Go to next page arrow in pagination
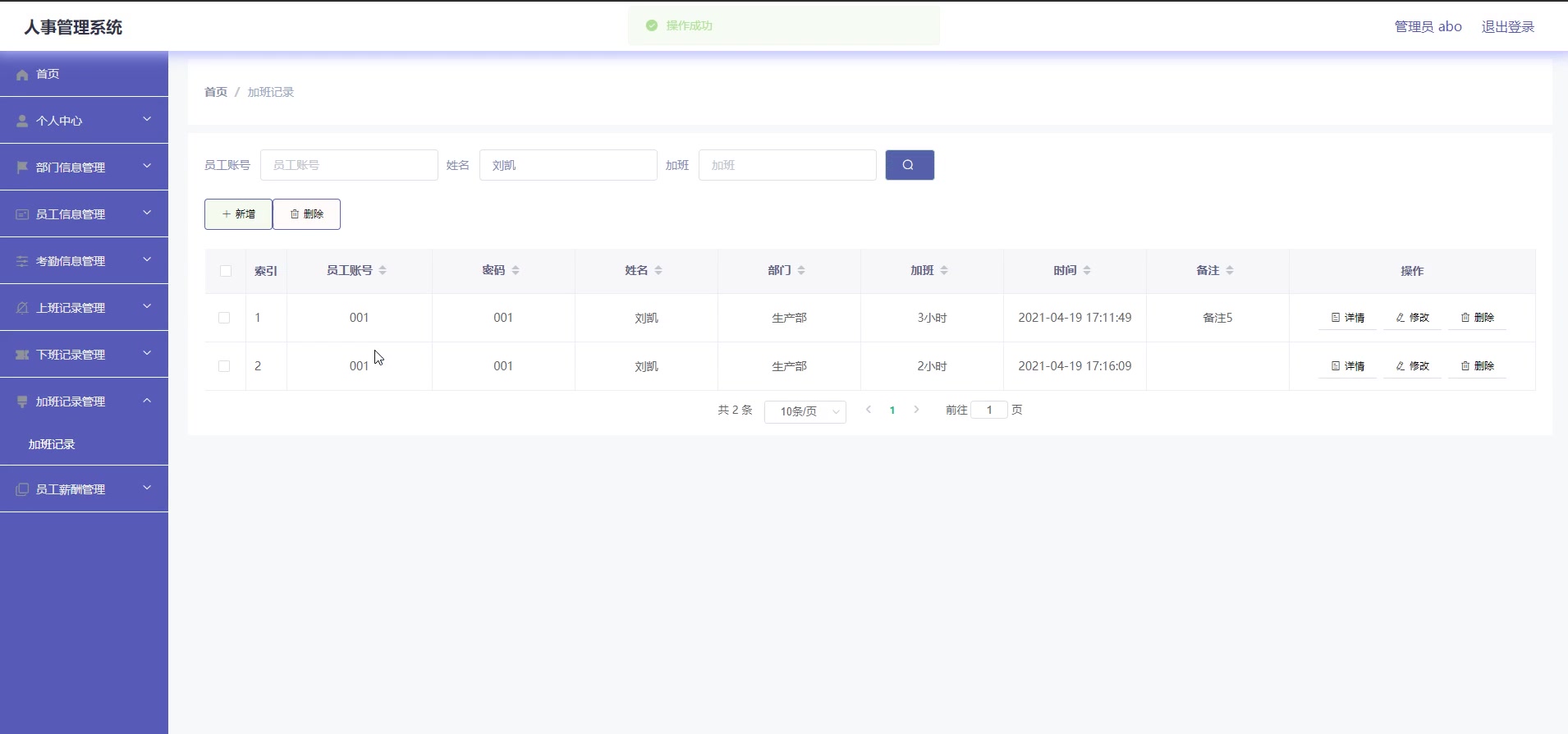Image resolution: width=1568 pixels, height=734 pixels. [x=916, y=410]
